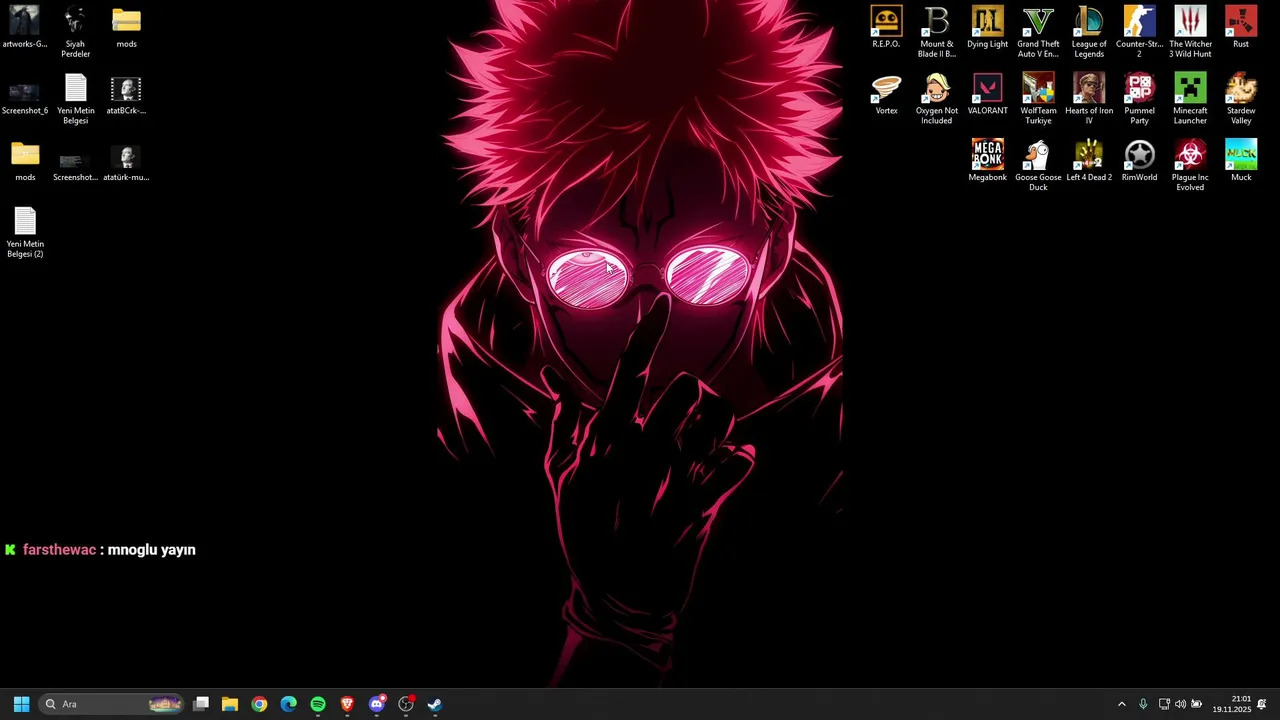Open the R.E.P.O. game shortcut
The width and height of the screenshot is (1280, 720).
coord(886,28)
